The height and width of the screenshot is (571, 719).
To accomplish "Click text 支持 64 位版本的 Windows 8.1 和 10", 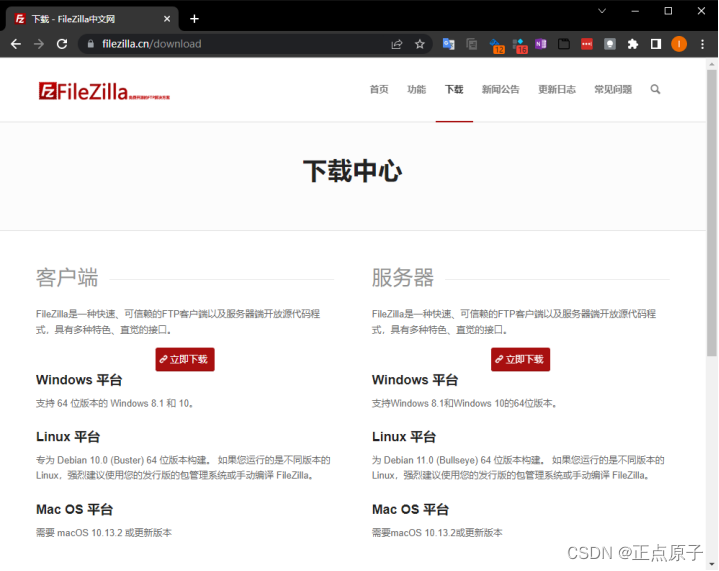I will click(x=115, y=404).
